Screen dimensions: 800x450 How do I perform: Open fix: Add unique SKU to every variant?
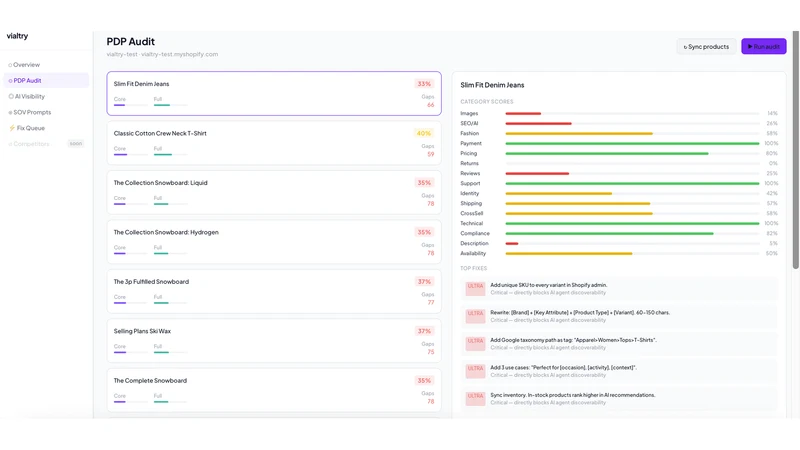pyautogui.click(x=619, y=289)
